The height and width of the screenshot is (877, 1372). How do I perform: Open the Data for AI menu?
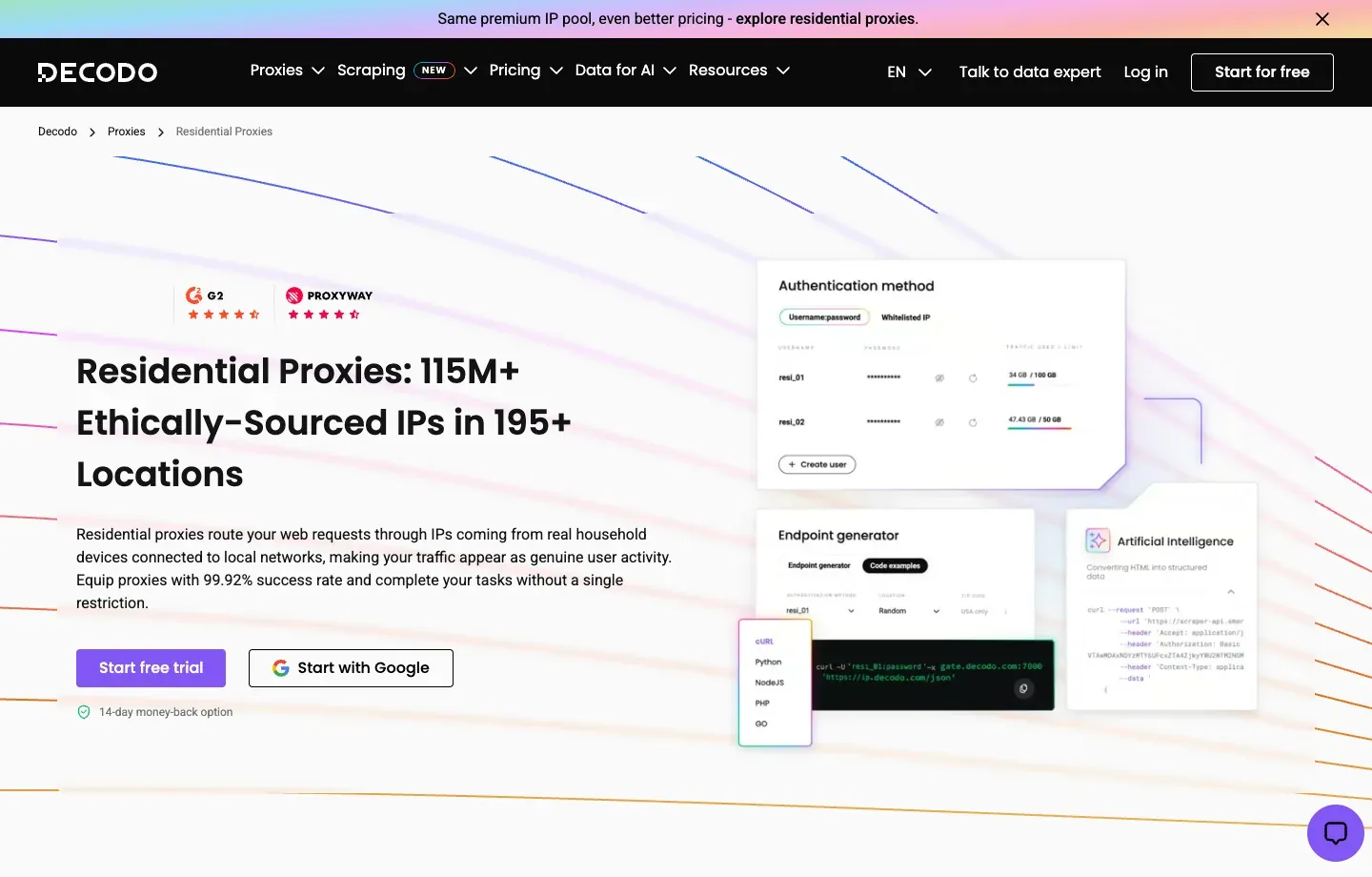pos(615,71)
